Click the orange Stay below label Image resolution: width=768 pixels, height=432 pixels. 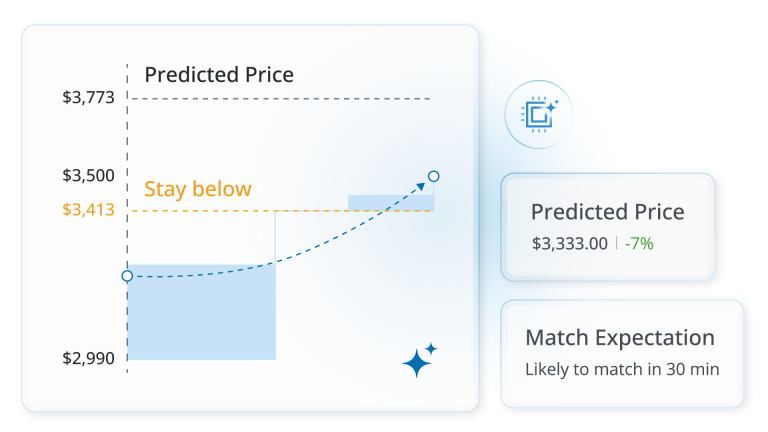pos(198,189)
